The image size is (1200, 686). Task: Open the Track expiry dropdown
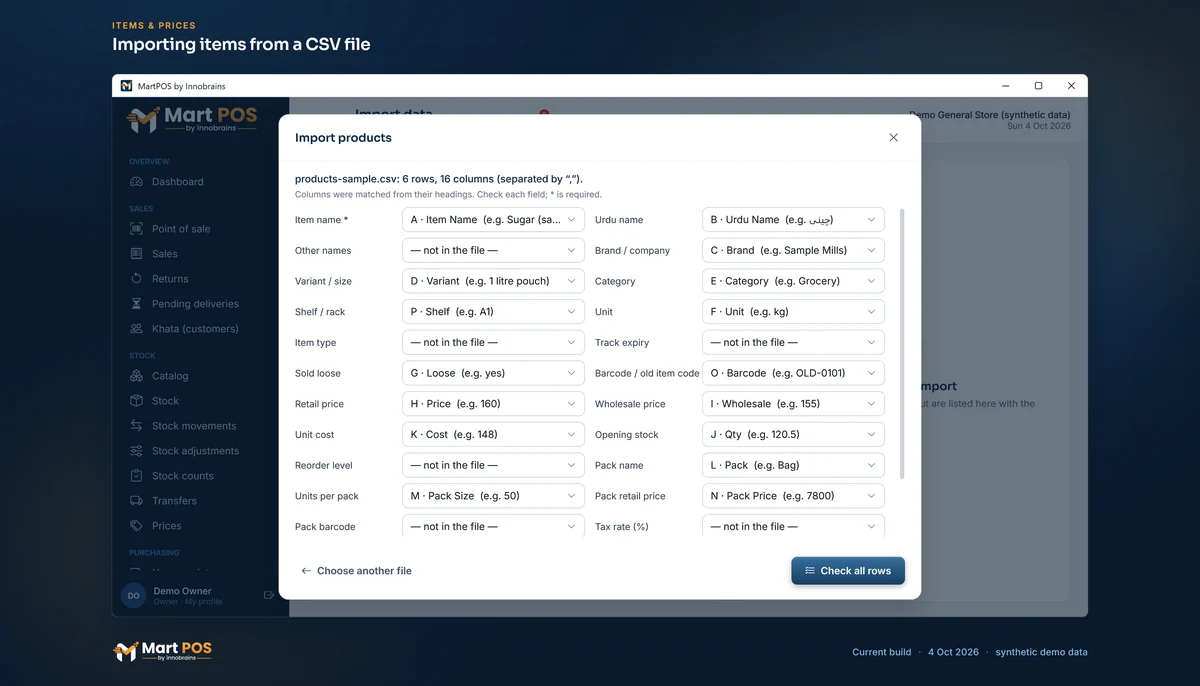[793, 342]
